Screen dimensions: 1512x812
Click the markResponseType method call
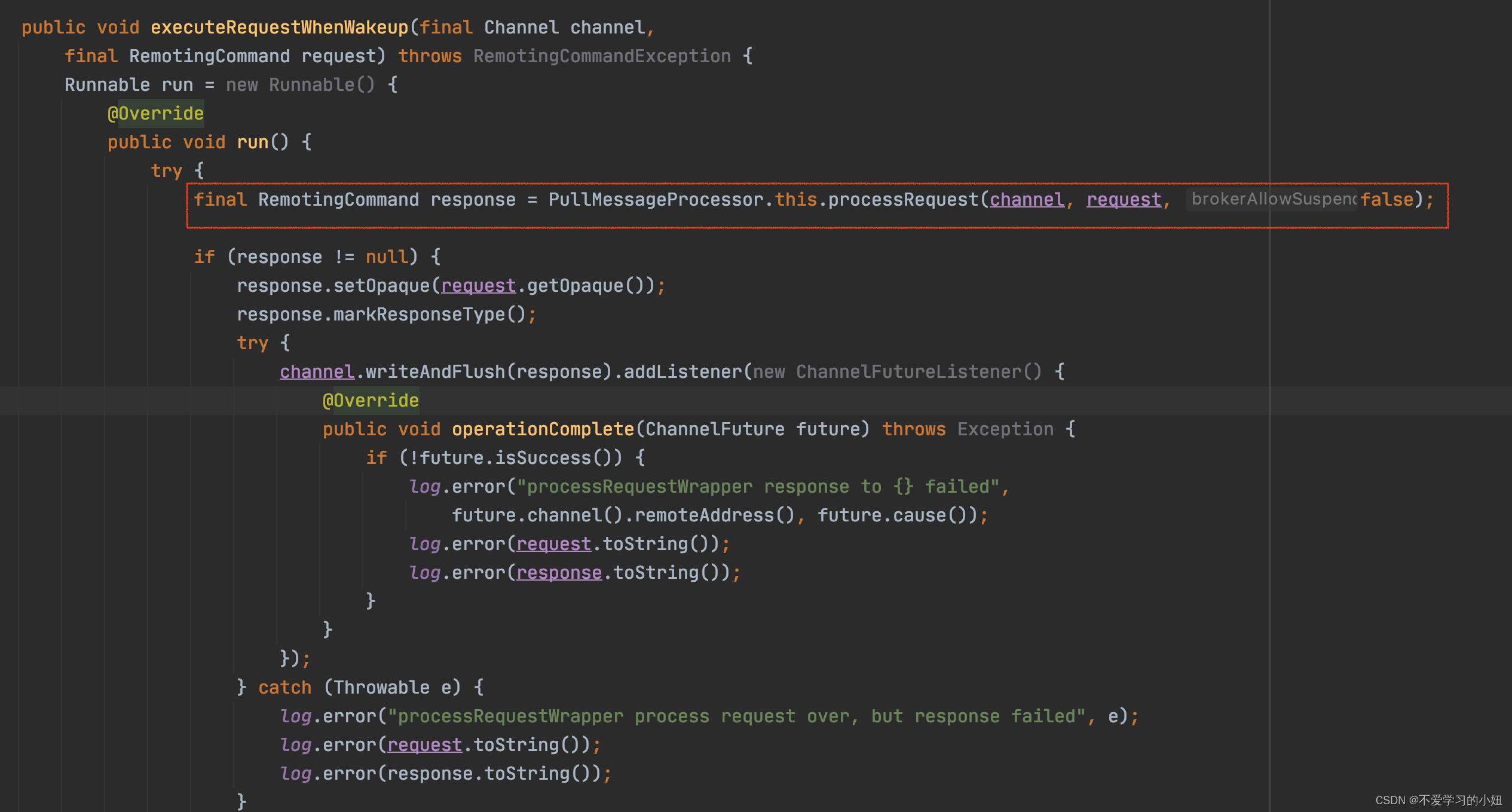click(419, 315)
